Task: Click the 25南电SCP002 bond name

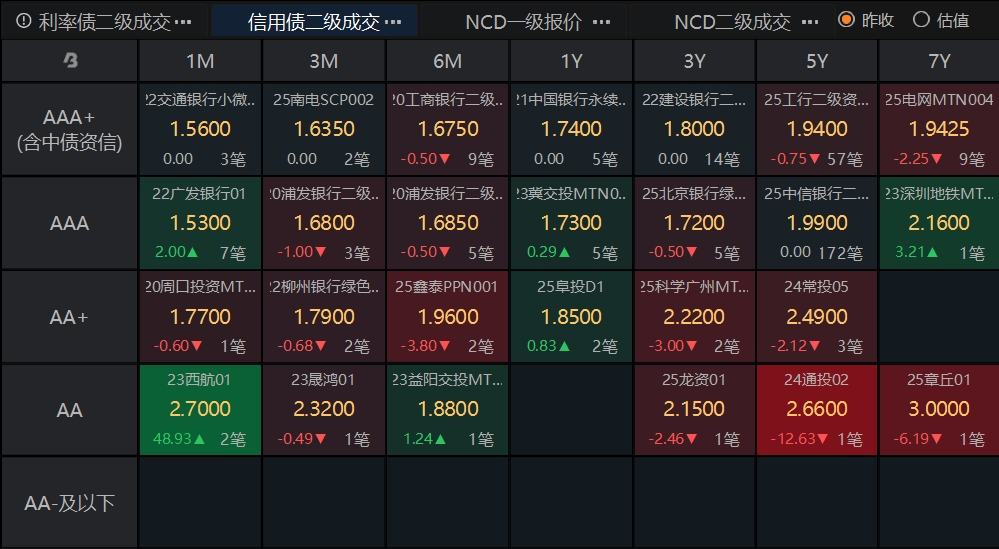Action: (324, 100)
